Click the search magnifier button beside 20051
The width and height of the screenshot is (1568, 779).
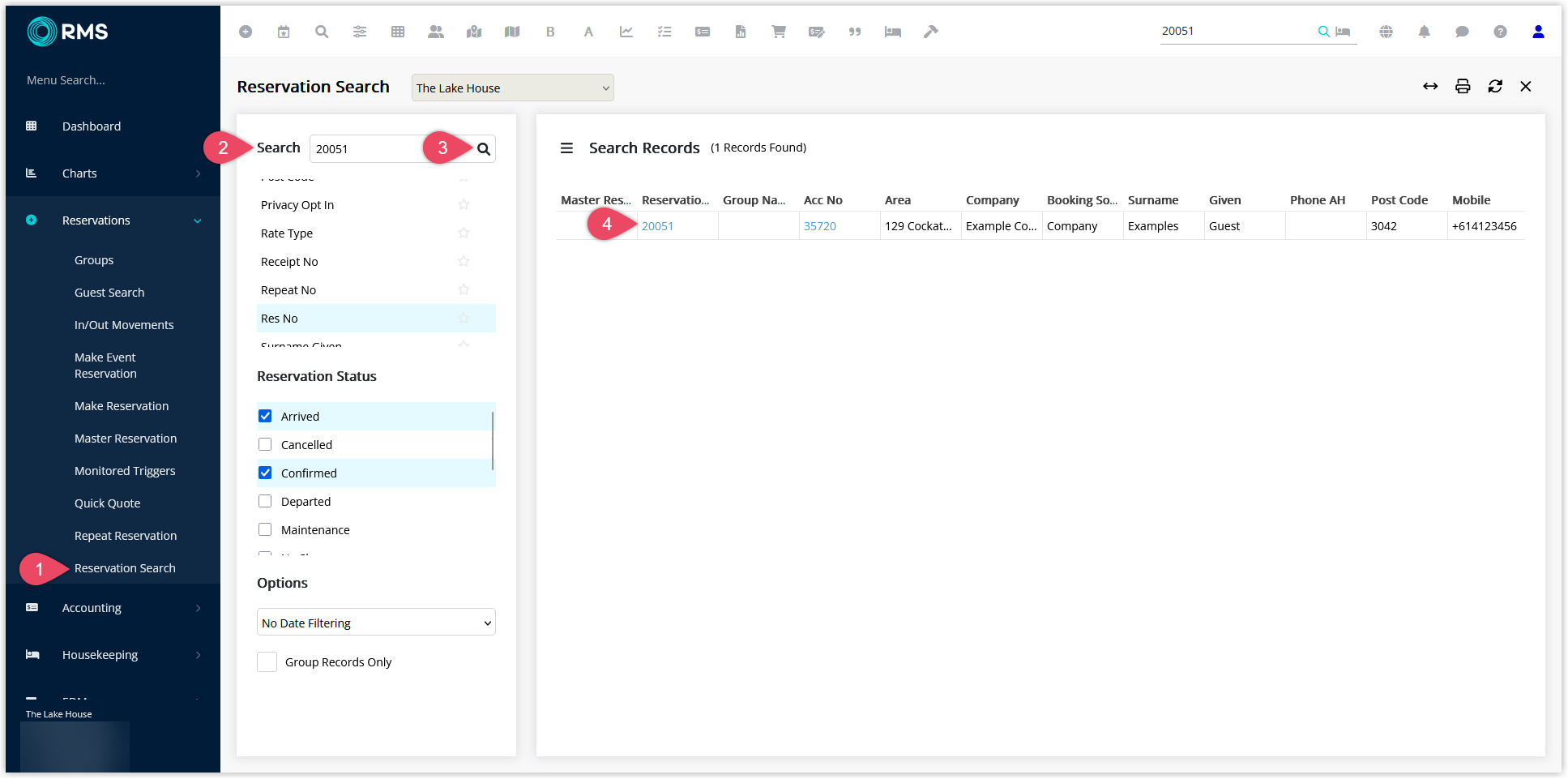[x=484, y=149]
